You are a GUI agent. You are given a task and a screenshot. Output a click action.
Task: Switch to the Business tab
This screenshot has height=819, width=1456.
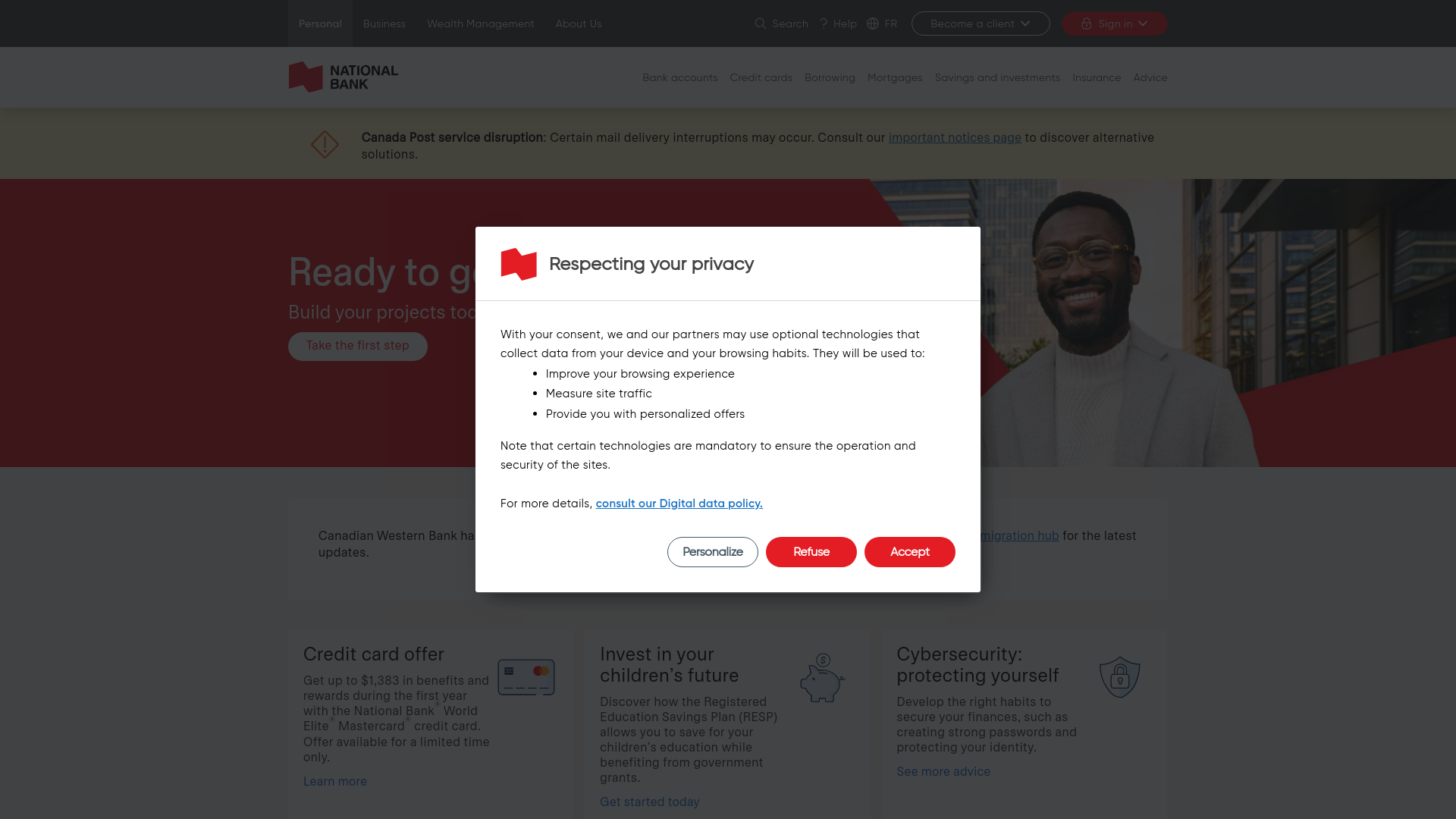(x=384, y=24)
